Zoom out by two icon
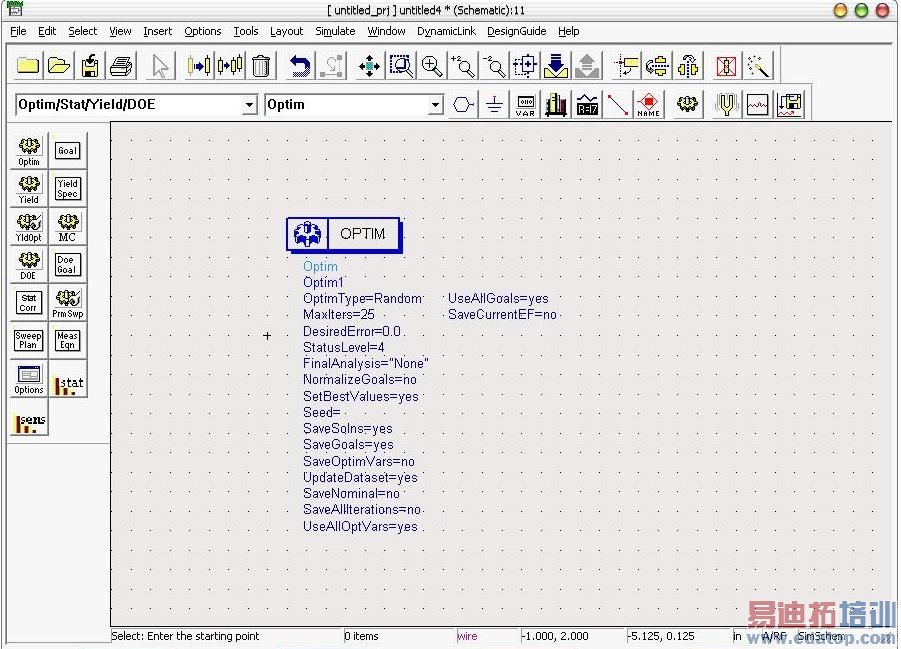The height and width of the screenshot is (649, 901). pos(494,66)
